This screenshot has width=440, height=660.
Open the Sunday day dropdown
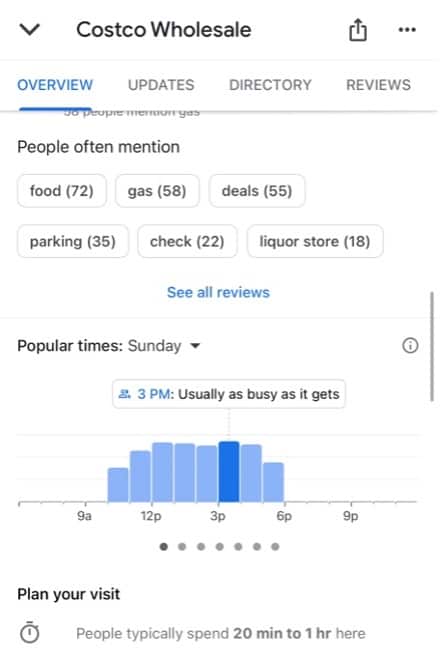(x=165, y=346)
